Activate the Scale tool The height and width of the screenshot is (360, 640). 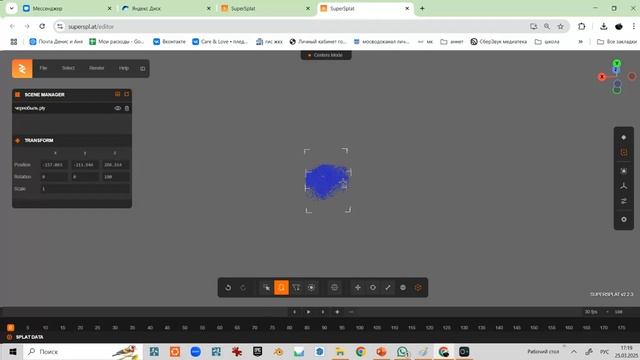pos(388,288)
